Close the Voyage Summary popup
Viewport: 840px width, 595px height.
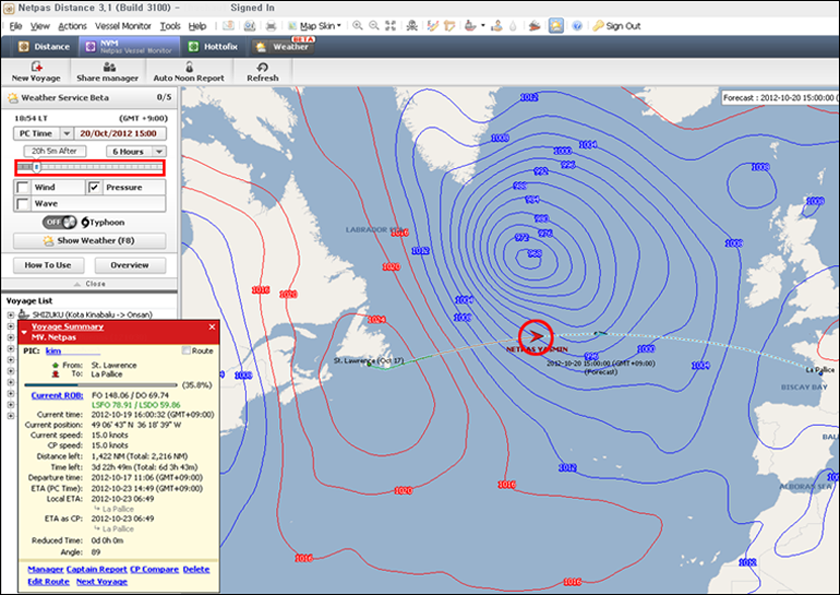click(212, 327)
